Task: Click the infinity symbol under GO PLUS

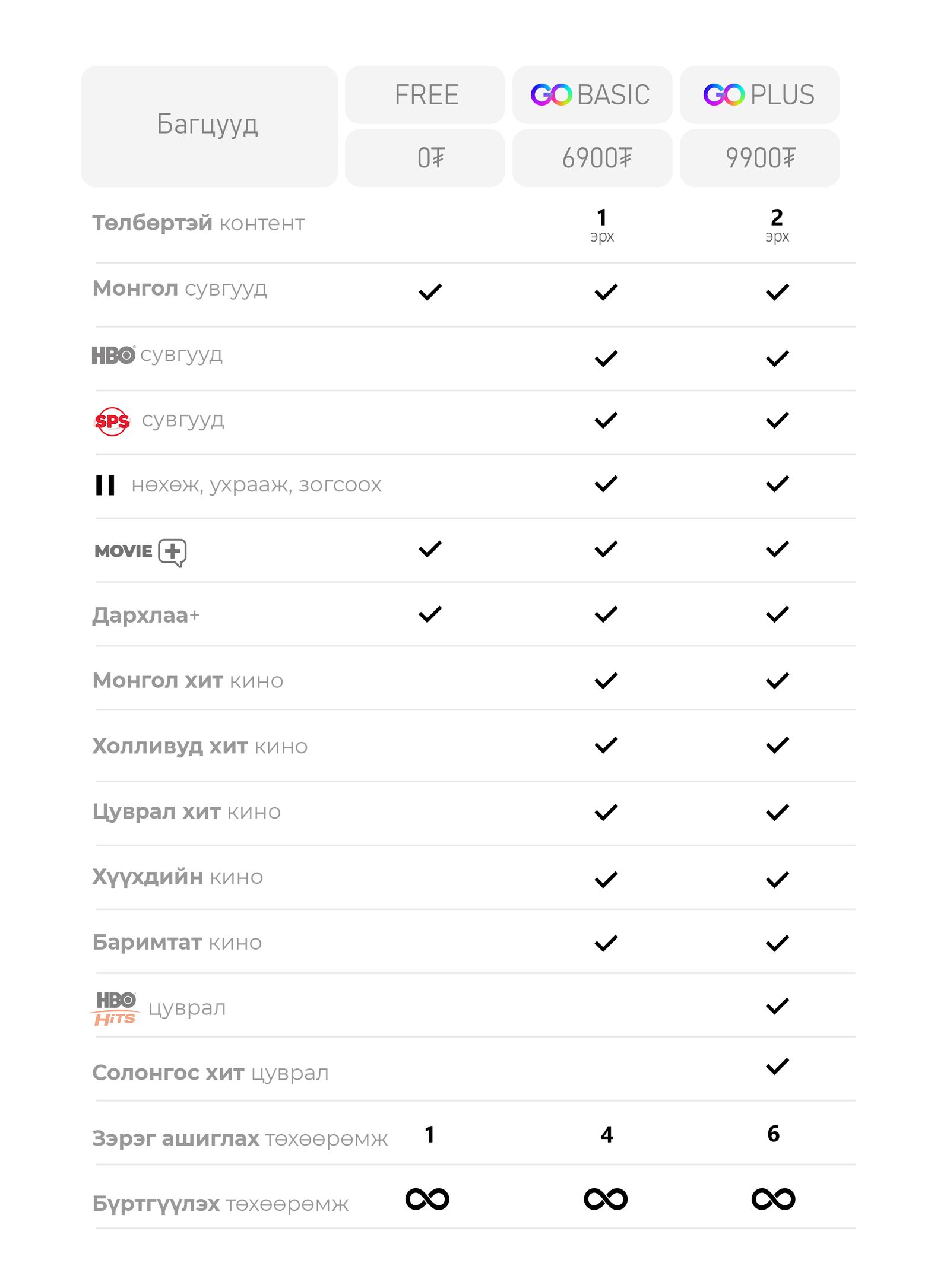Action: pos(773,1199)
